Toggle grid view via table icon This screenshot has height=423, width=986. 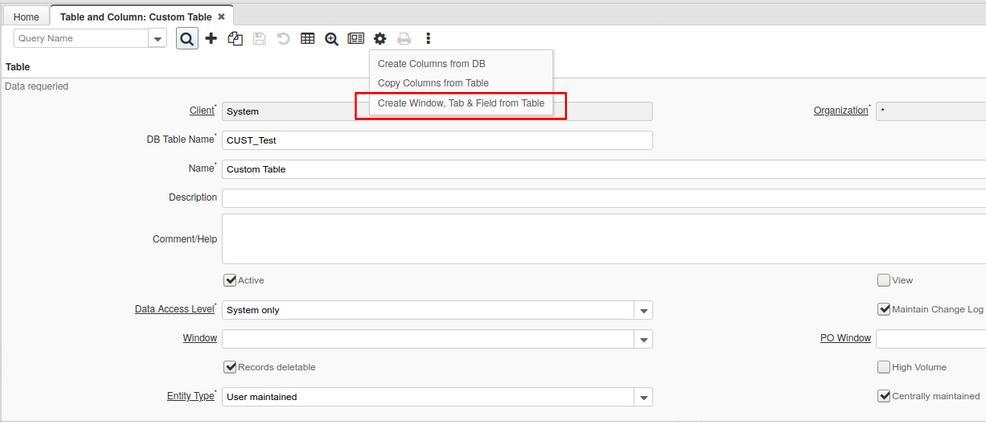point(308,38)
